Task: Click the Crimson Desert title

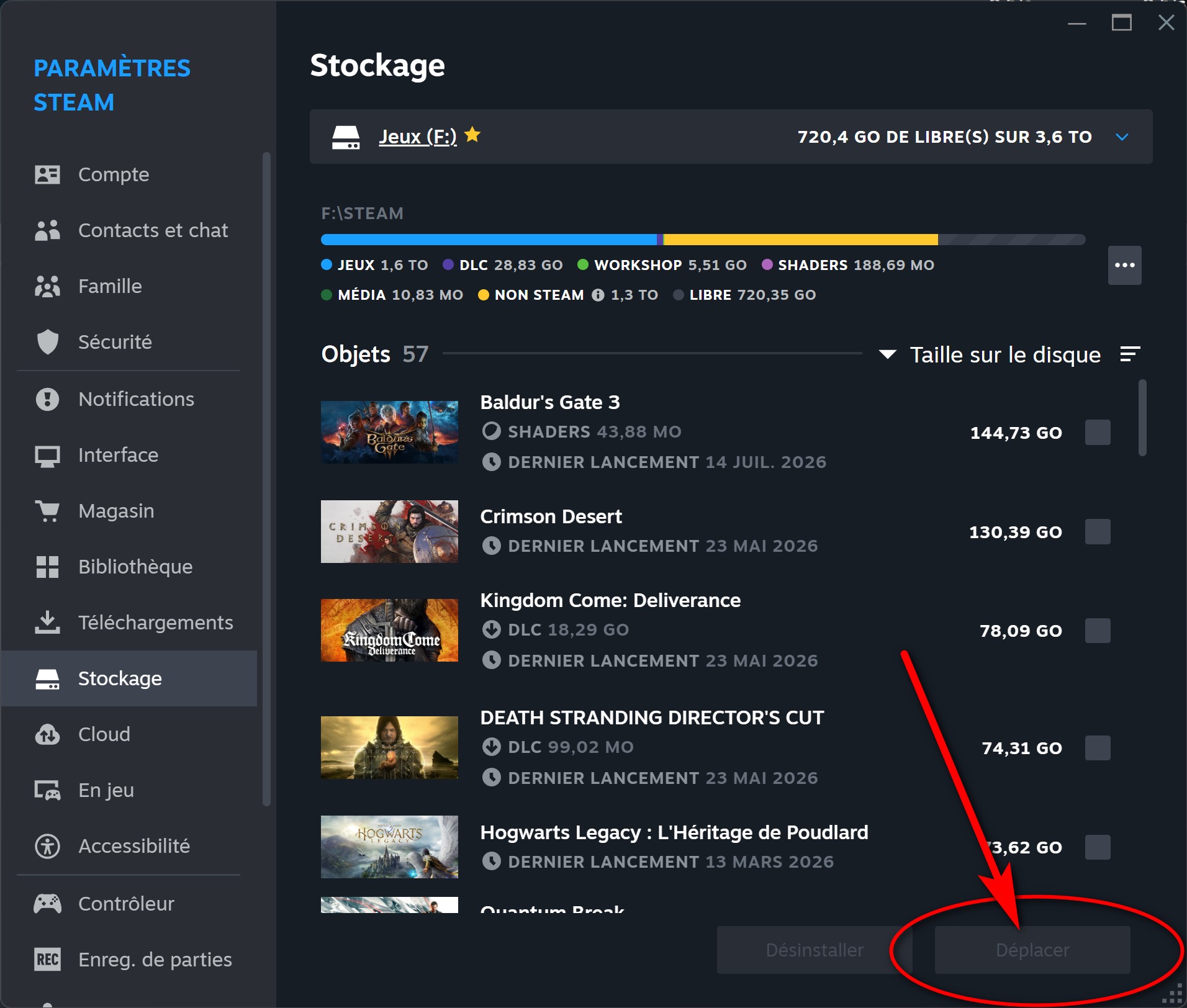Action: 551,516
